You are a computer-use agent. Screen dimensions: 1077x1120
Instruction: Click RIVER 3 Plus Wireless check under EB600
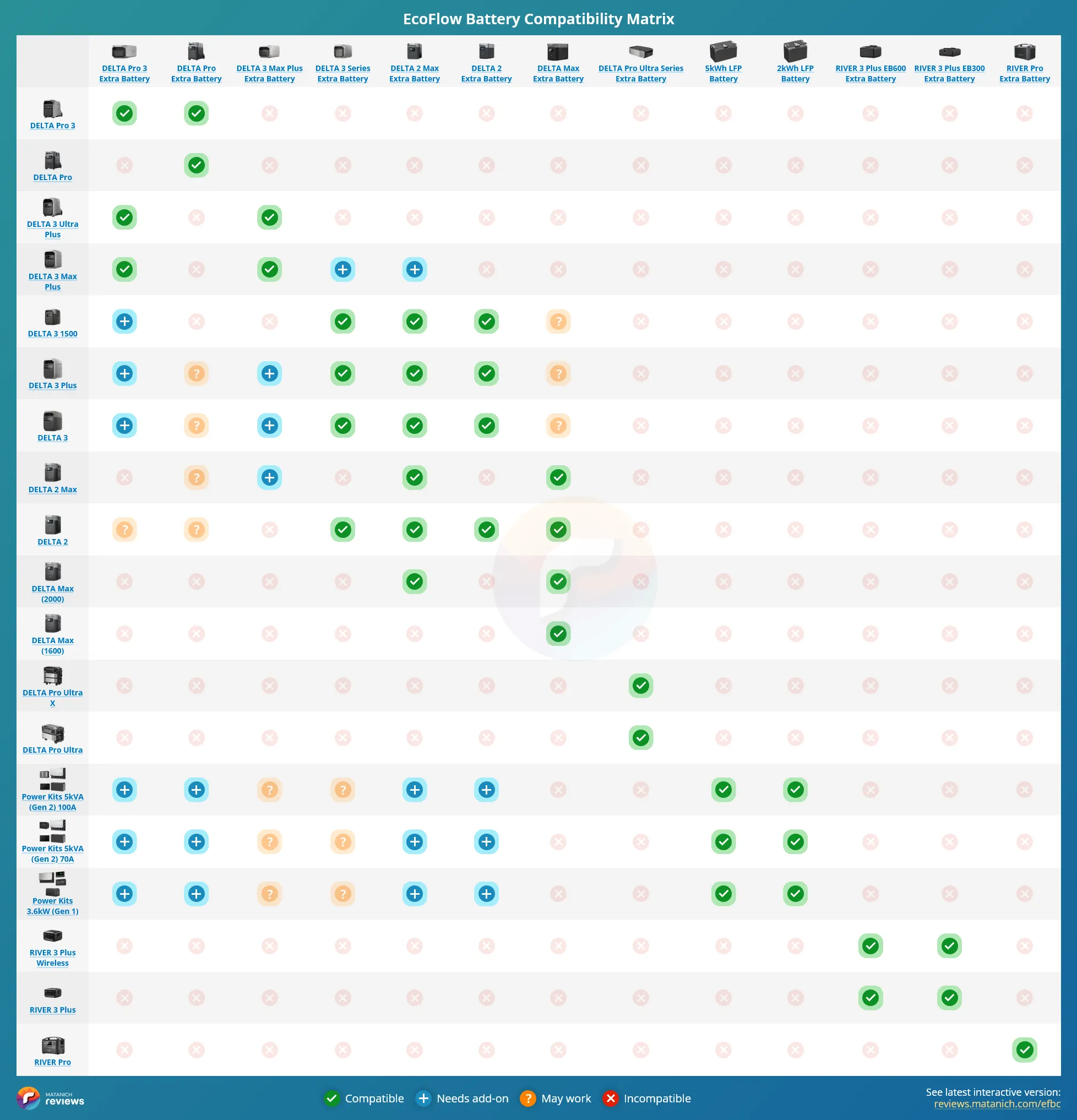(x=871, y=945)
